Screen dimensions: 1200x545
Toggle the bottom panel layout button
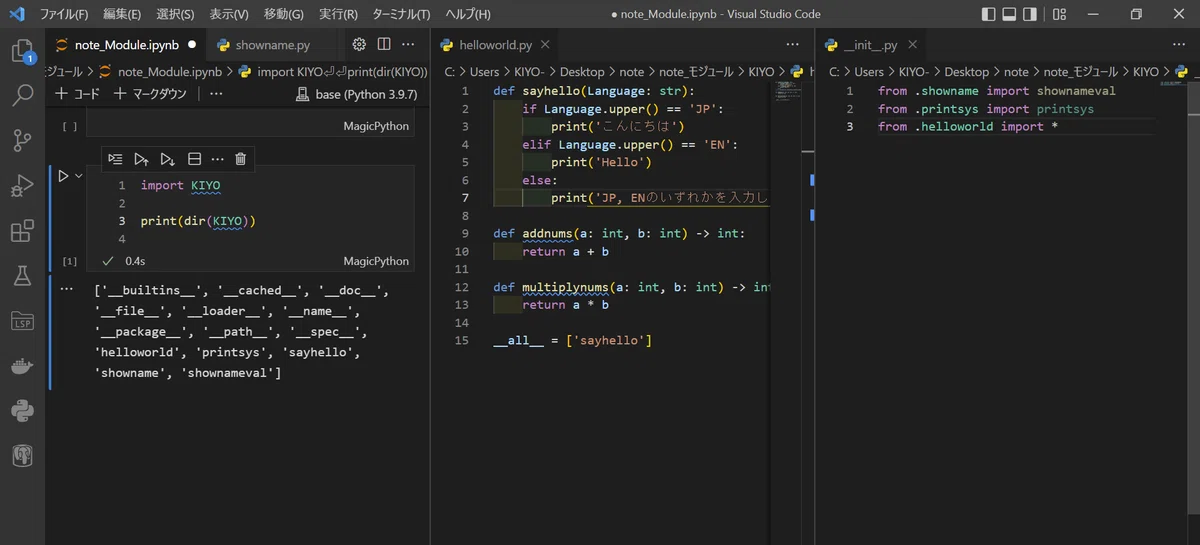pos(1009,14)
